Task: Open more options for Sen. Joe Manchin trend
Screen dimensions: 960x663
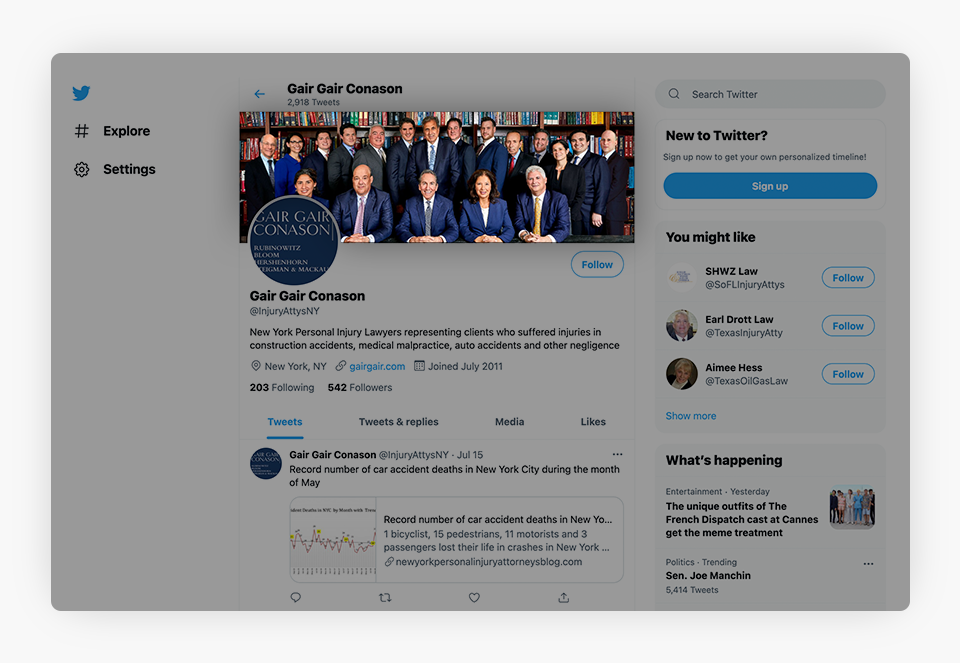Action: [868, 564]
